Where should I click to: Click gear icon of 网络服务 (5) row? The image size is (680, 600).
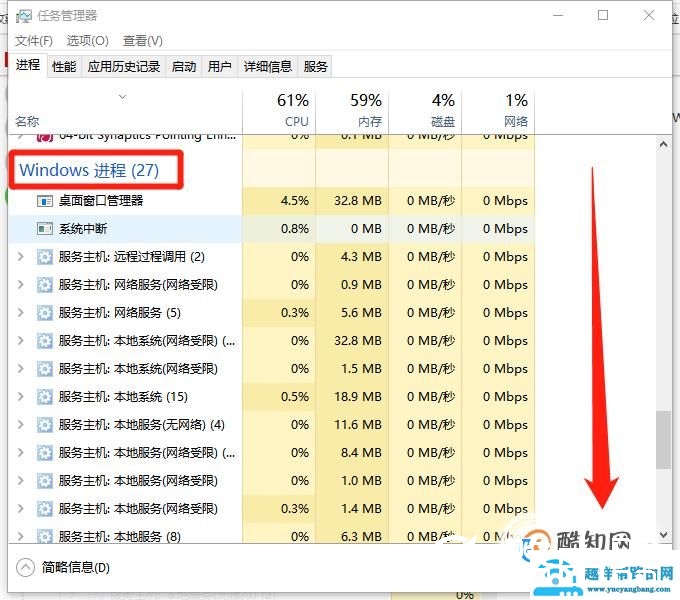tap(45, 313)
